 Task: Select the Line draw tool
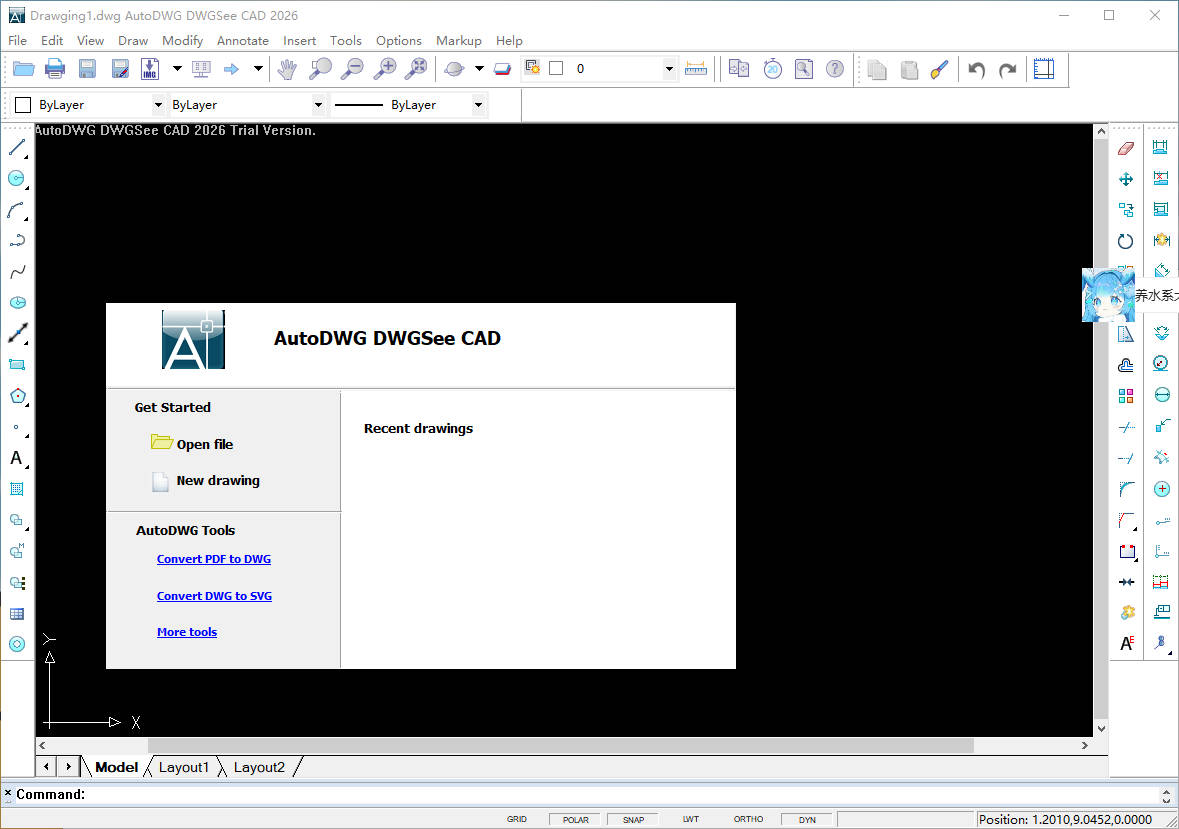point(17,147)
